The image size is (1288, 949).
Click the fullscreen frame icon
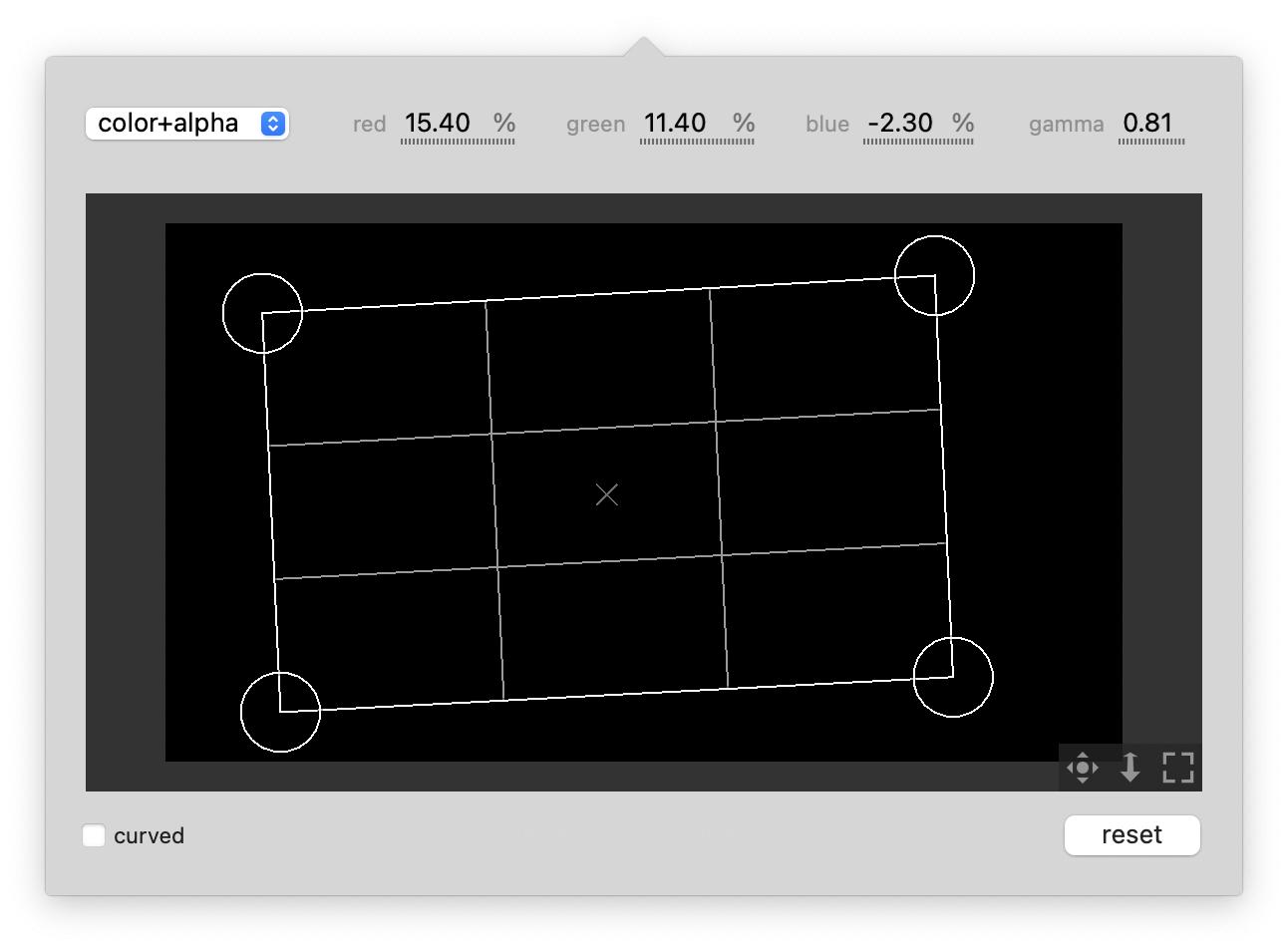coord(1177,768)
